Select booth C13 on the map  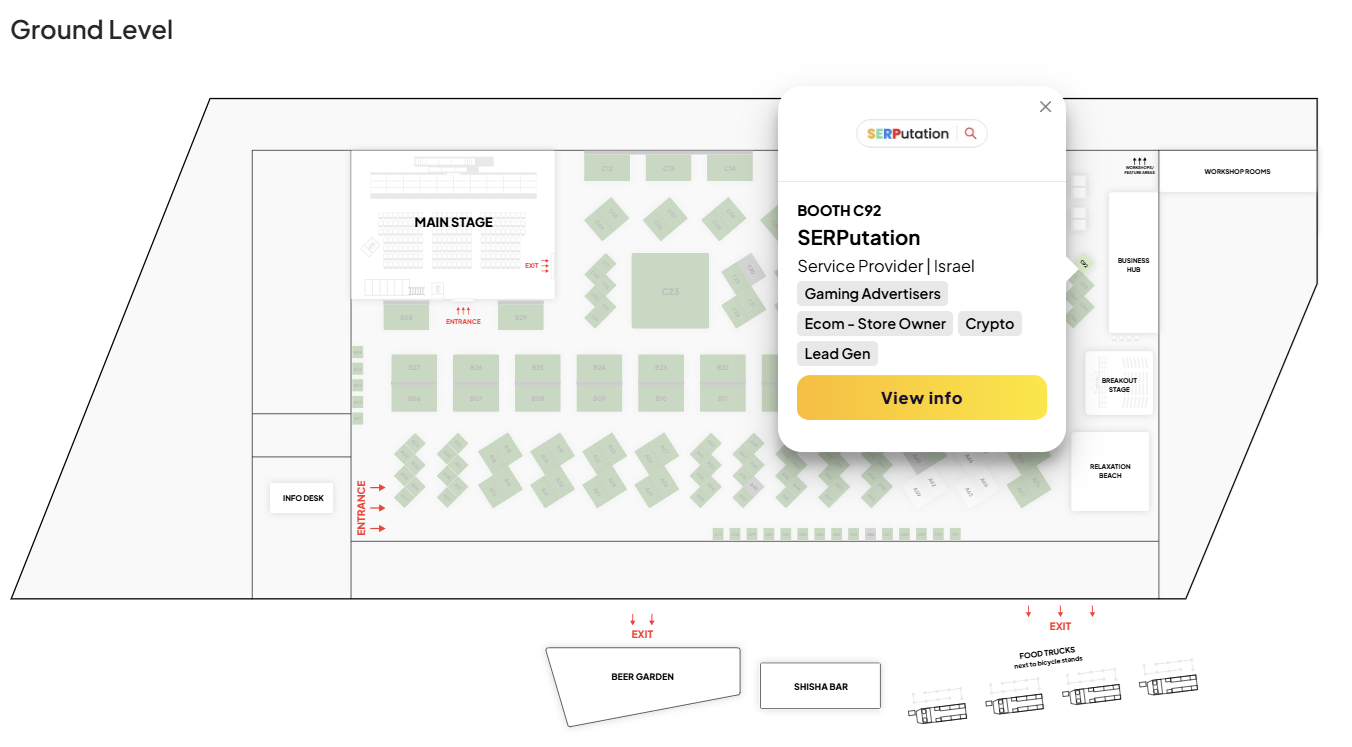[668, 167]
